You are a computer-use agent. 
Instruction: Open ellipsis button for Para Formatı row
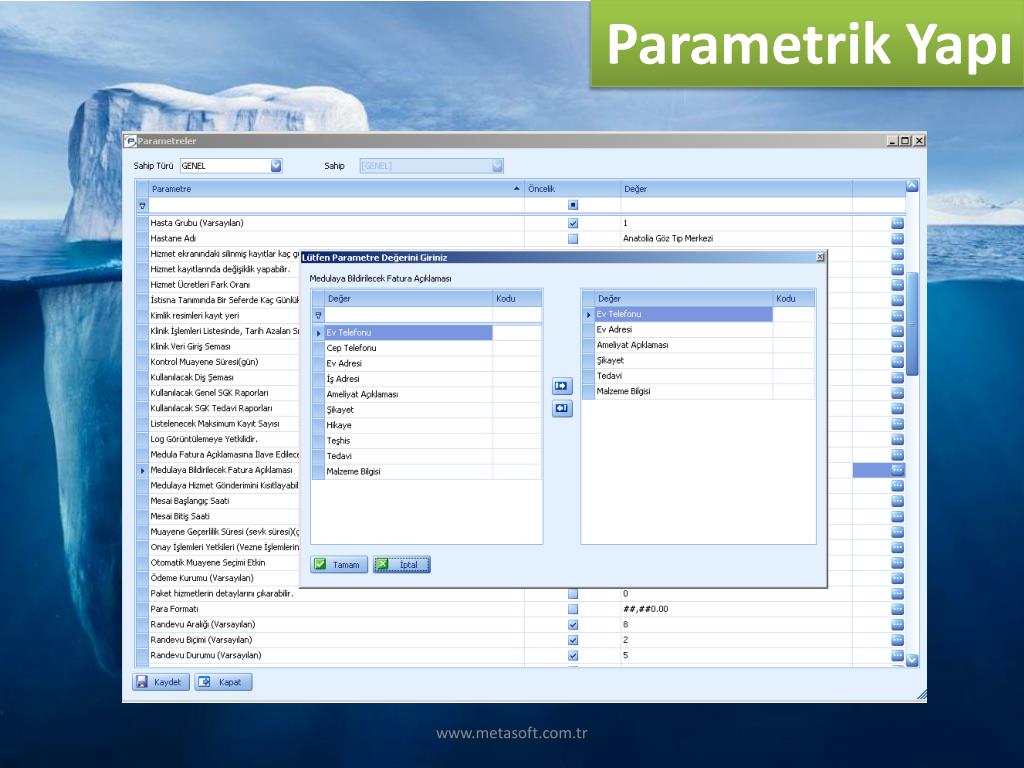[x=897, y=609]
